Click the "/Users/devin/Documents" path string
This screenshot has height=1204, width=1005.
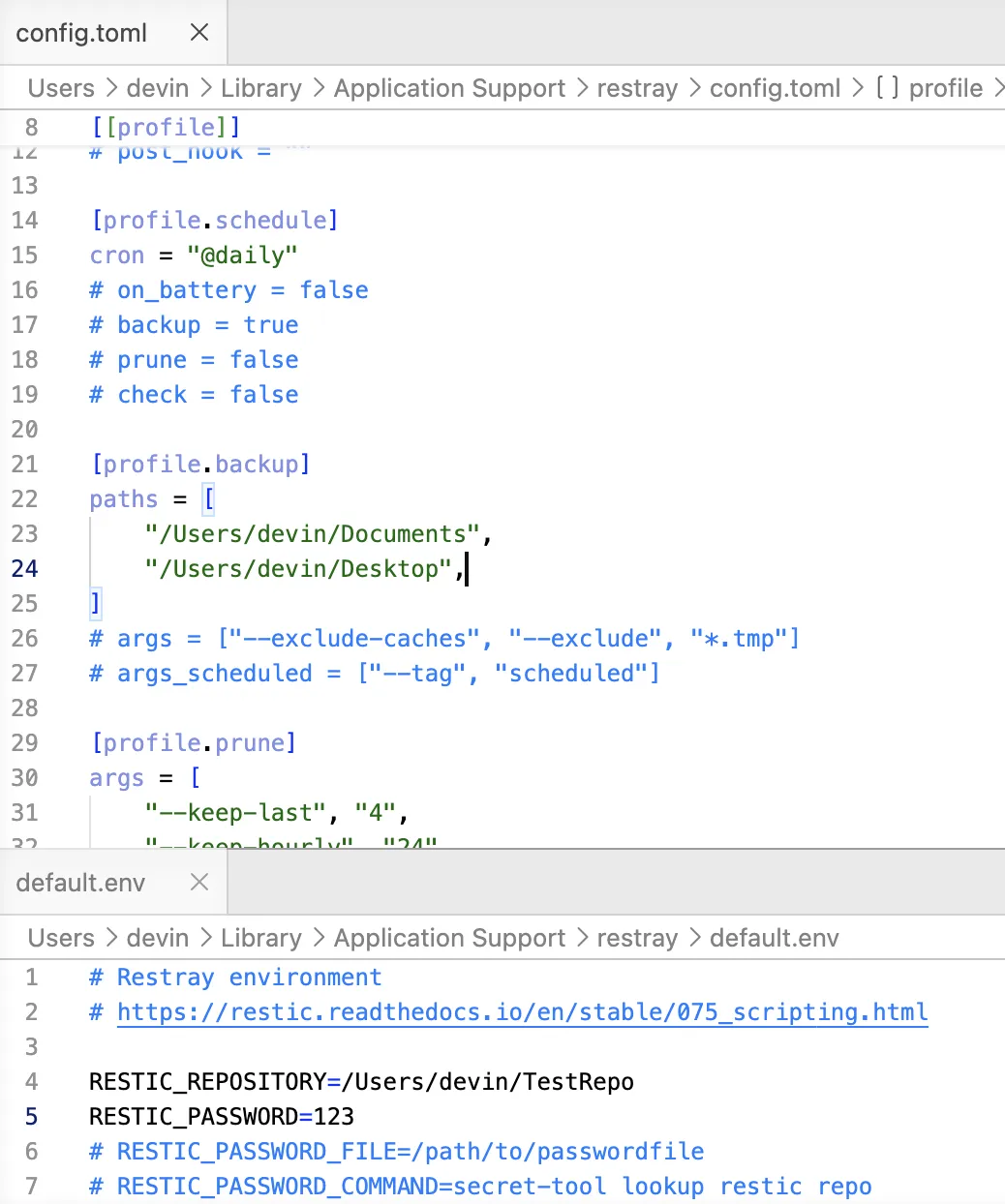click(x=313, y=534)
